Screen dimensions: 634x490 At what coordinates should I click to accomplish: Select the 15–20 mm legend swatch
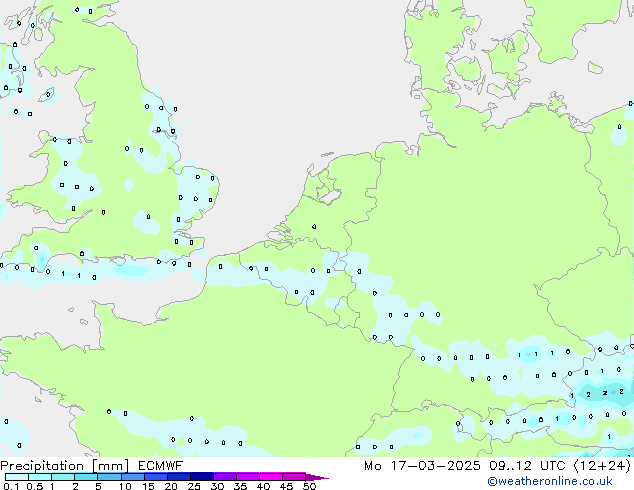pos(155,477)
